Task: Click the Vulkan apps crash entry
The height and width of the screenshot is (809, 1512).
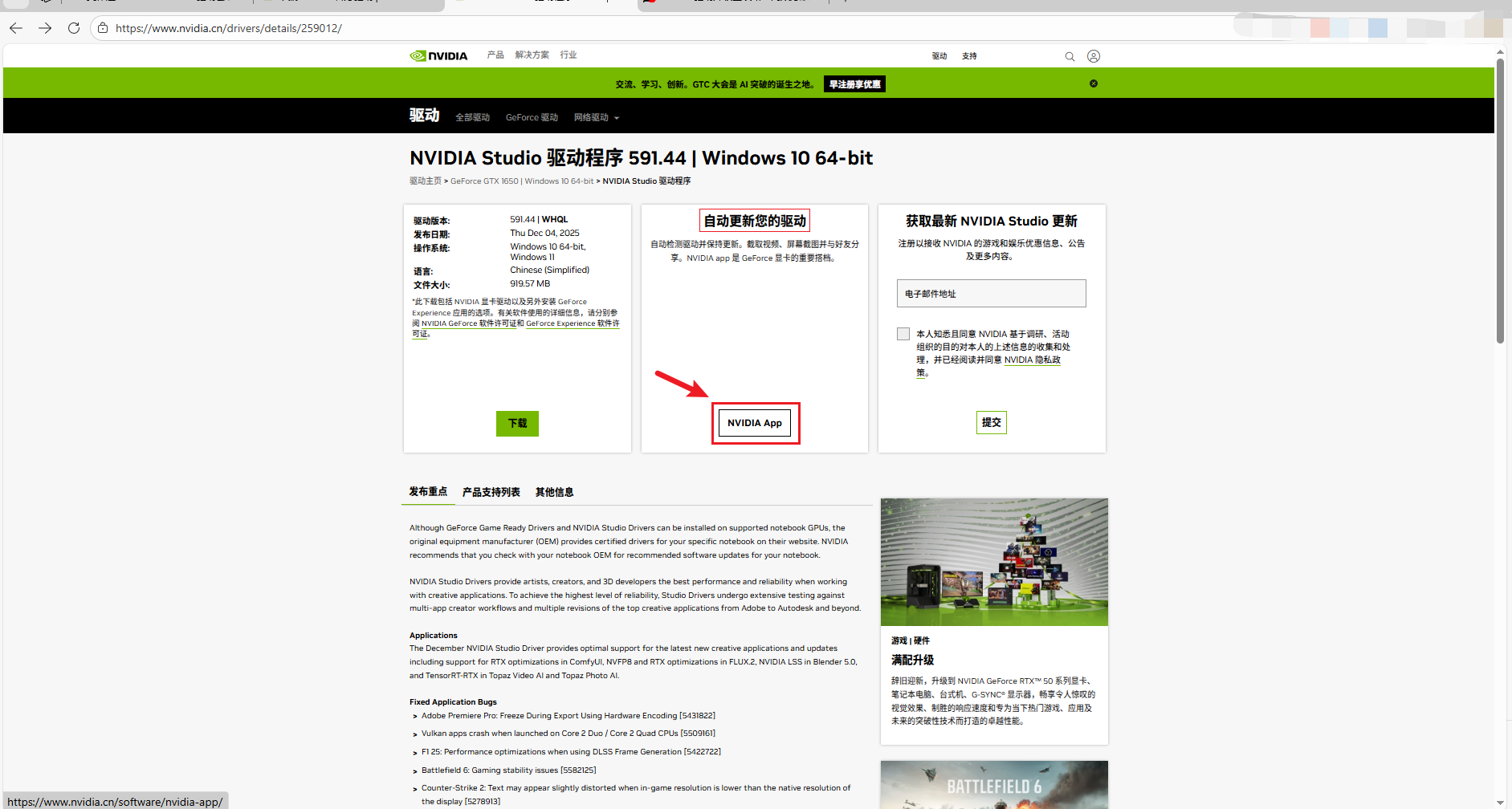Action: coord(568,733)
